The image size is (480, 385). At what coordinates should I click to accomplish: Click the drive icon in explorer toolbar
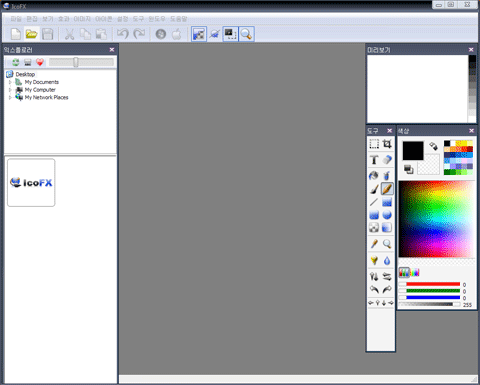click(28, 62)
